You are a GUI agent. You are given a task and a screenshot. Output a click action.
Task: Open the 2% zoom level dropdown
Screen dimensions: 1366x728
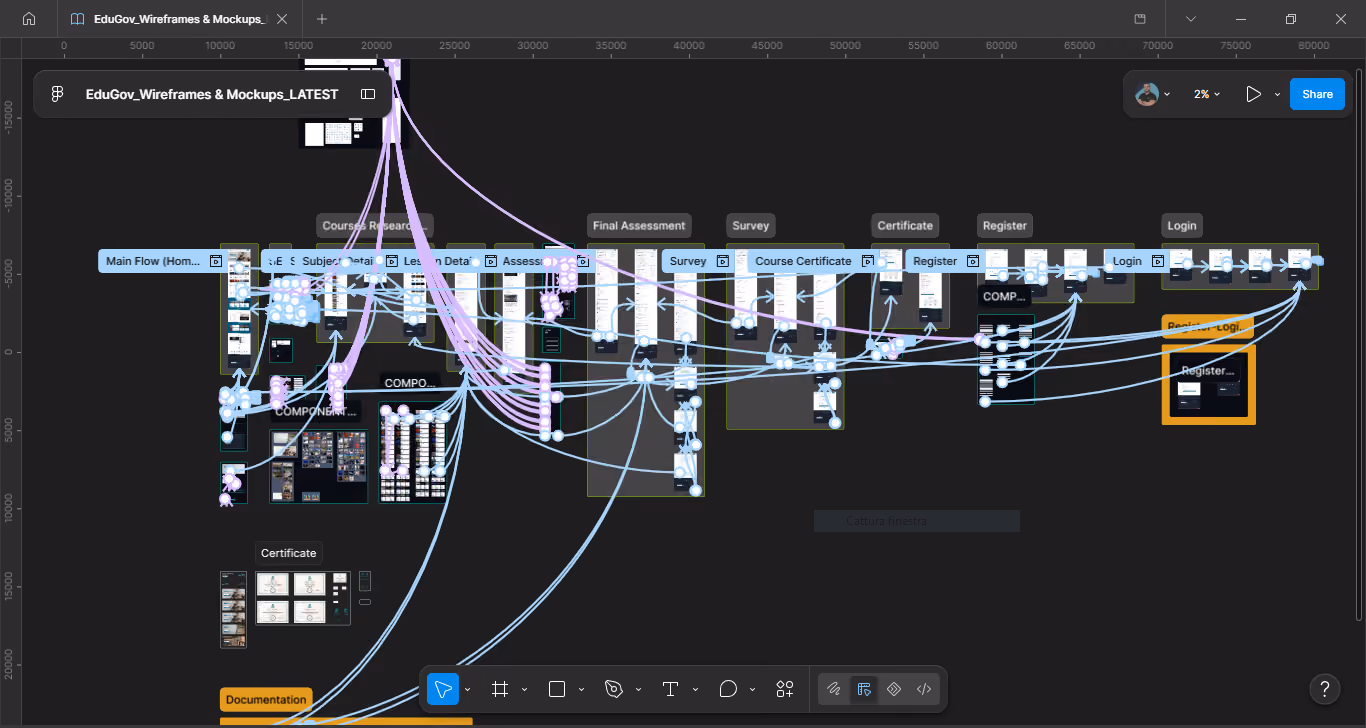pyautogui.click(x=1207, y=94)
